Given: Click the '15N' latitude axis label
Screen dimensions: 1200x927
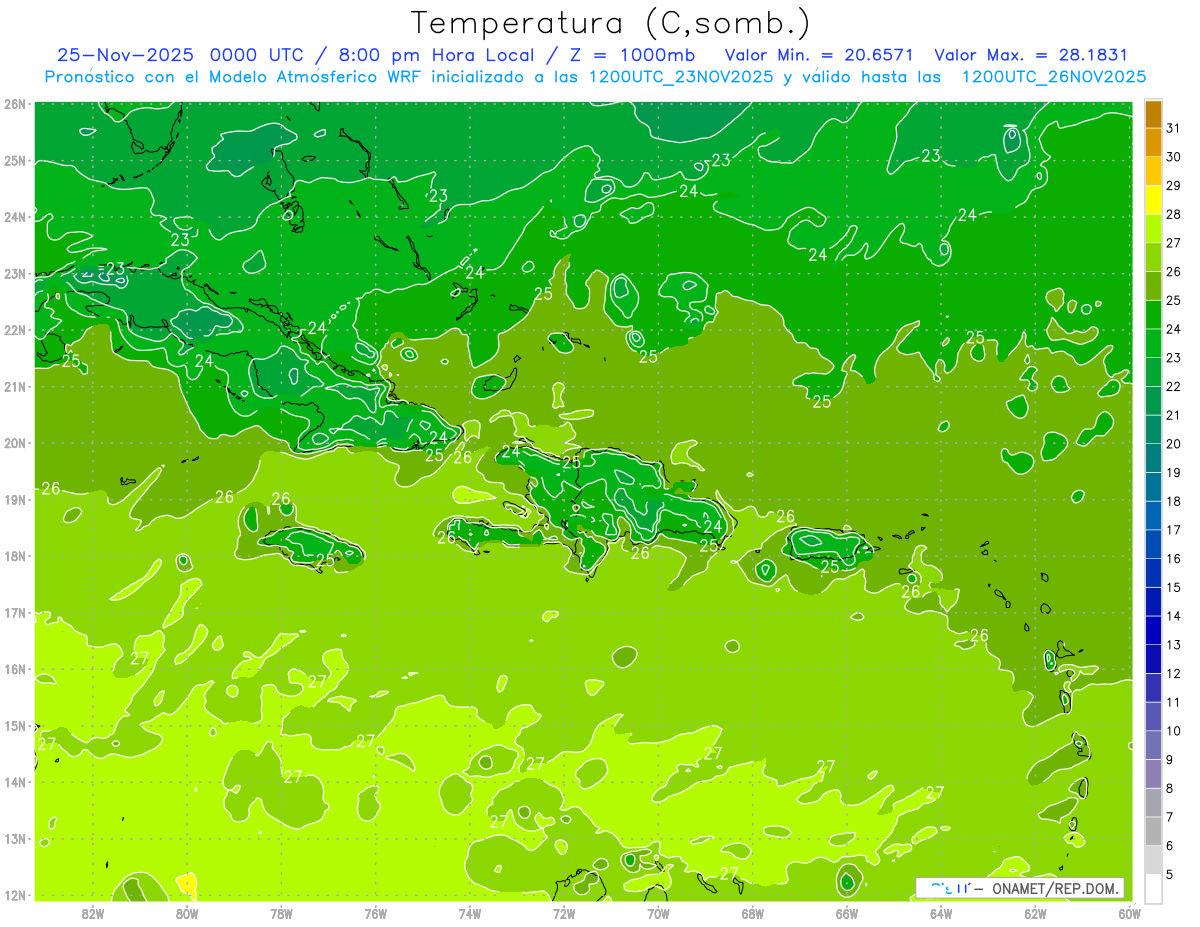Looking at the screenshot, I should tap(15, 725).
